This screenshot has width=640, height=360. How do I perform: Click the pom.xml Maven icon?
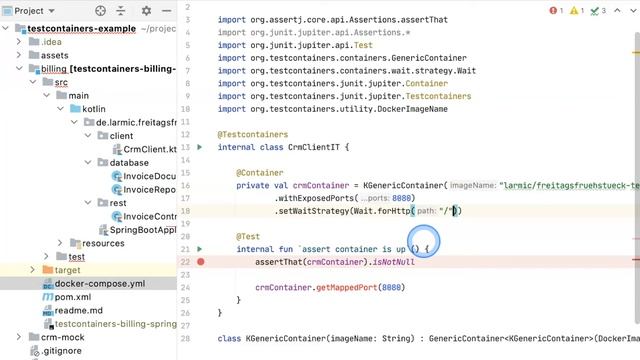(48, 297)
